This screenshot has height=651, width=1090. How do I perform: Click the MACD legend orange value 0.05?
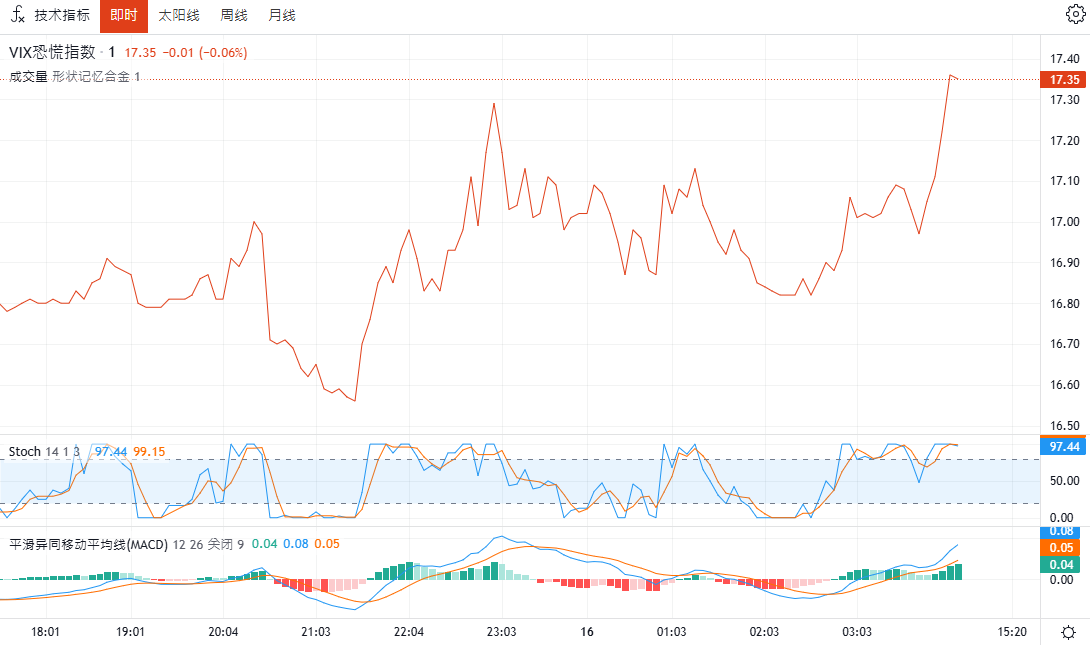327,544
